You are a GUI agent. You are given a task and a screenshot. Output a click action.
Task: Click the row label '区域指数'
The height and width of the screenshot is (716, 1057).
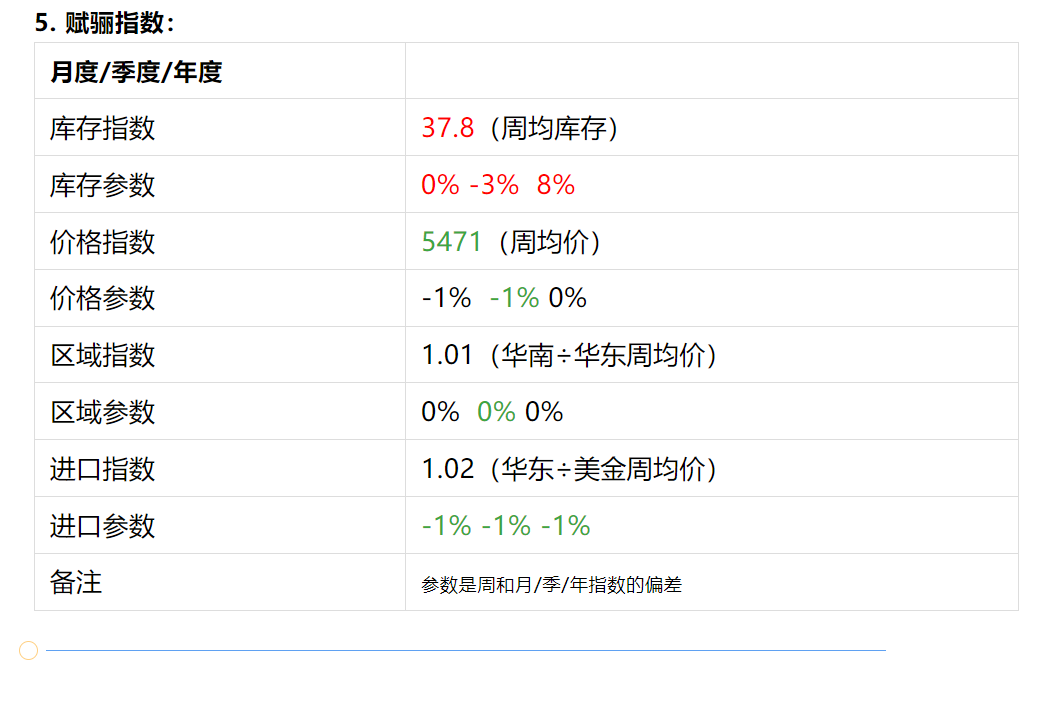(x=102, y=355)
